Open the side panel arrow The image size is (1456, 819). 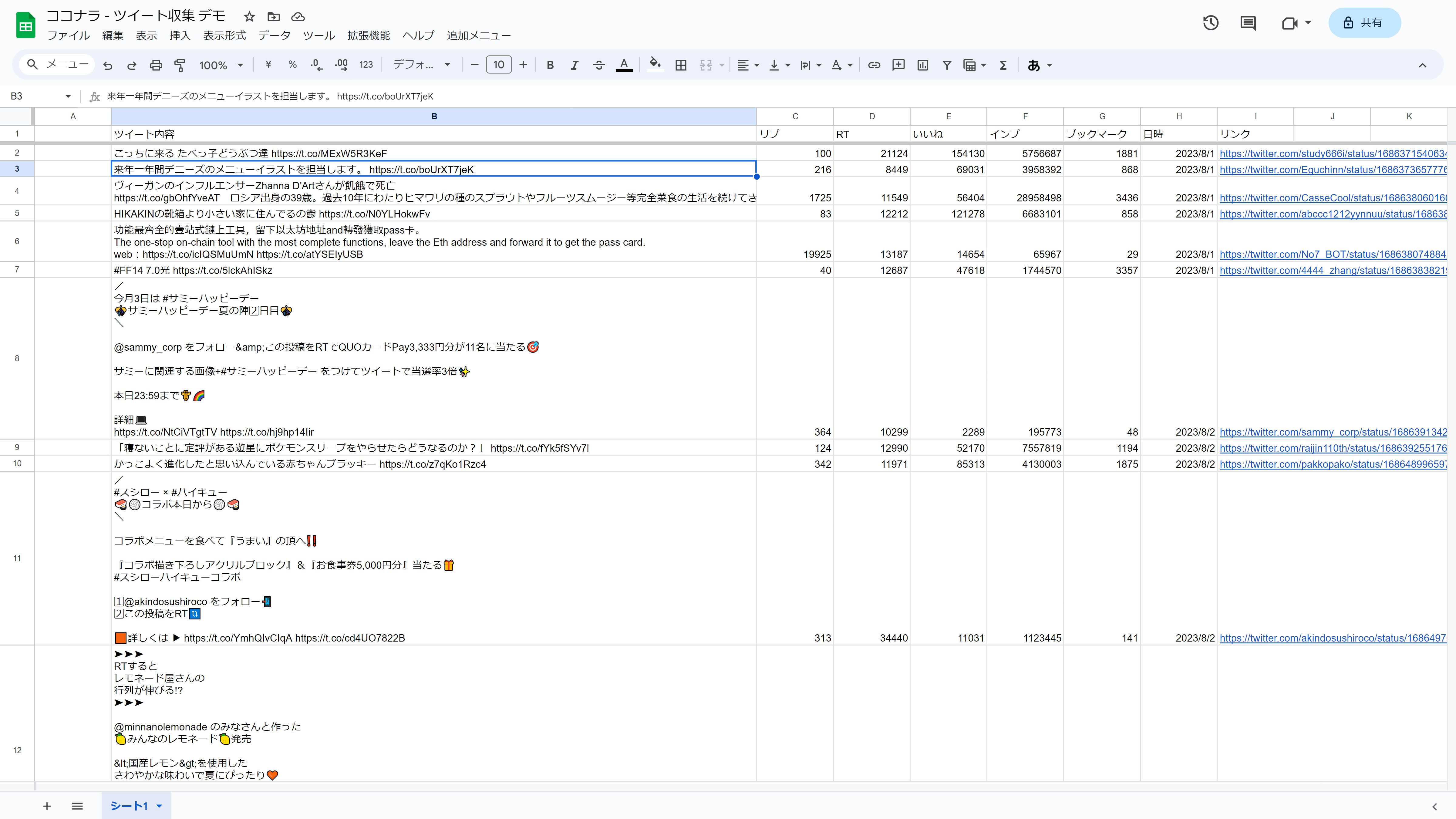click(1434, 807)
